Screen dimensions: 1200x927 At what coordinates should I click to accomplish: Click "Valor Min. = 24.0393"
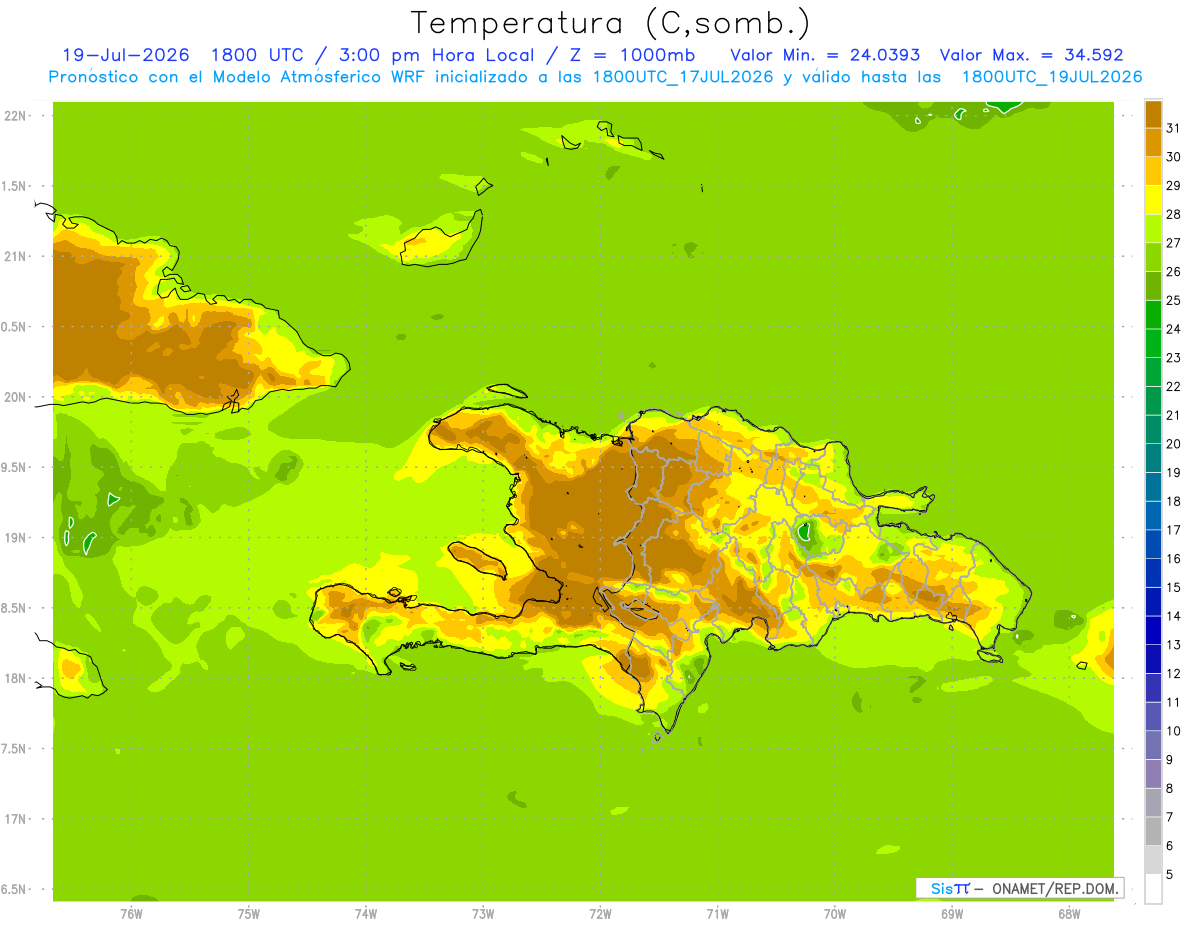tap(825, 55)
